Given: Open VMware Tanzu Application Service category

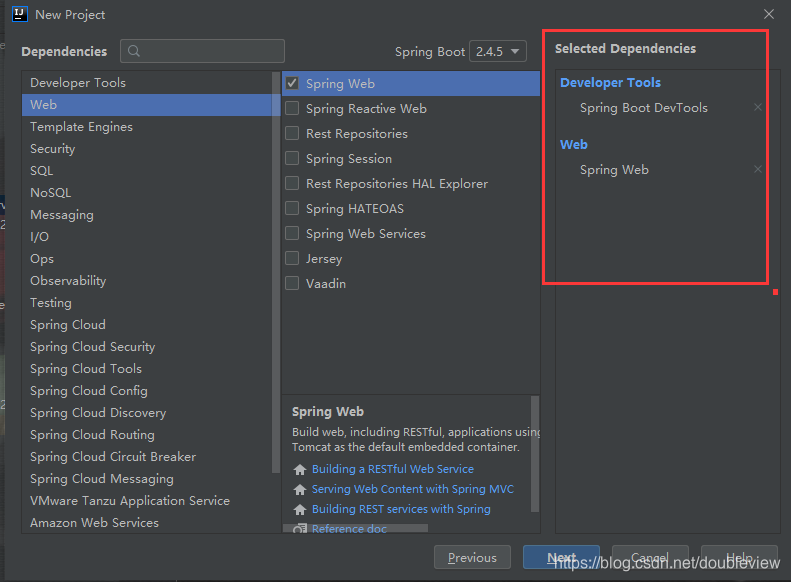Looking at the screenshot, I should (x=147, y=501).
